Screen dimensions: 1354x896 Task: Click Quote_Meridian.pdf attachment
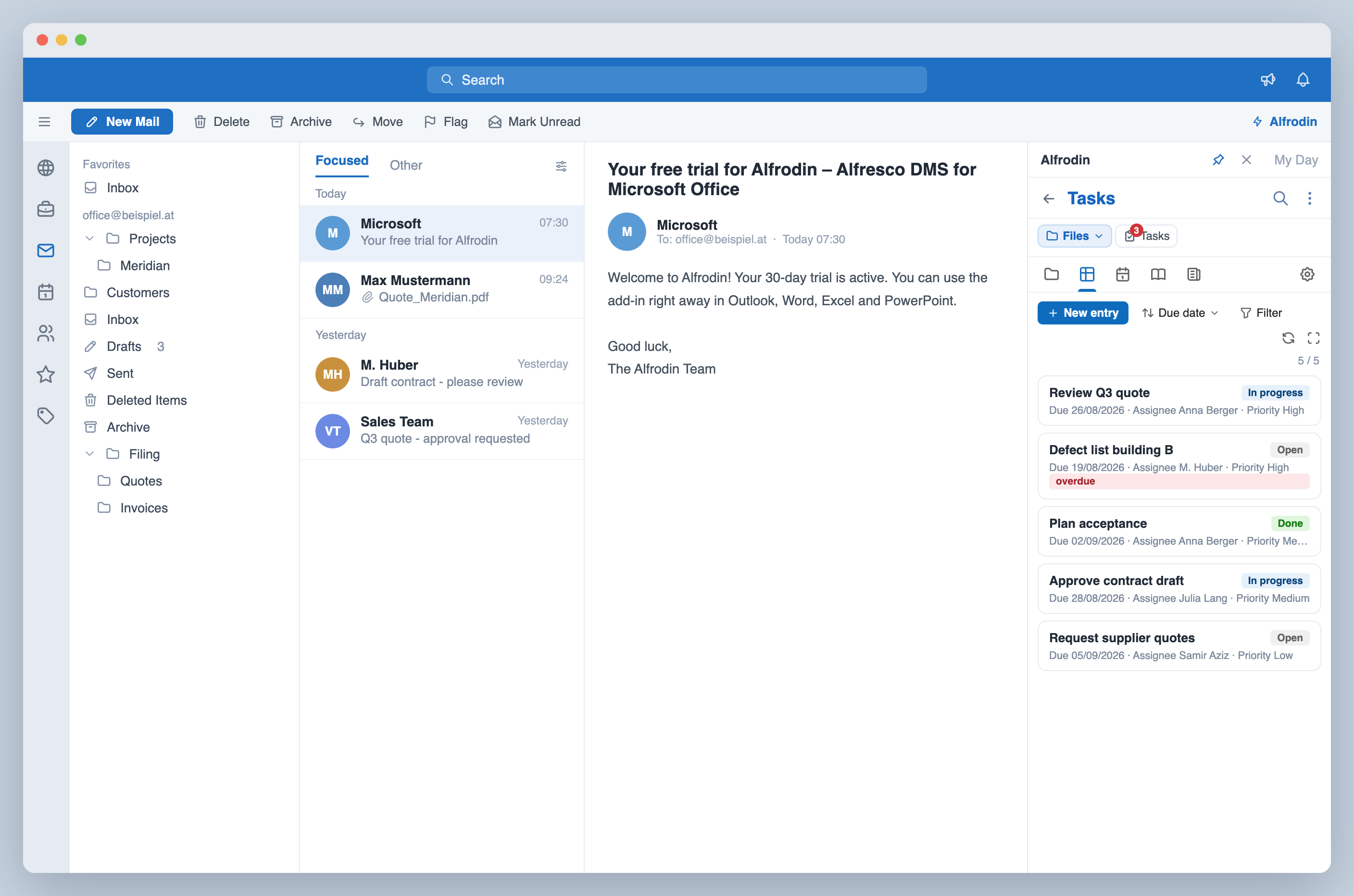(x=426, y=297)
